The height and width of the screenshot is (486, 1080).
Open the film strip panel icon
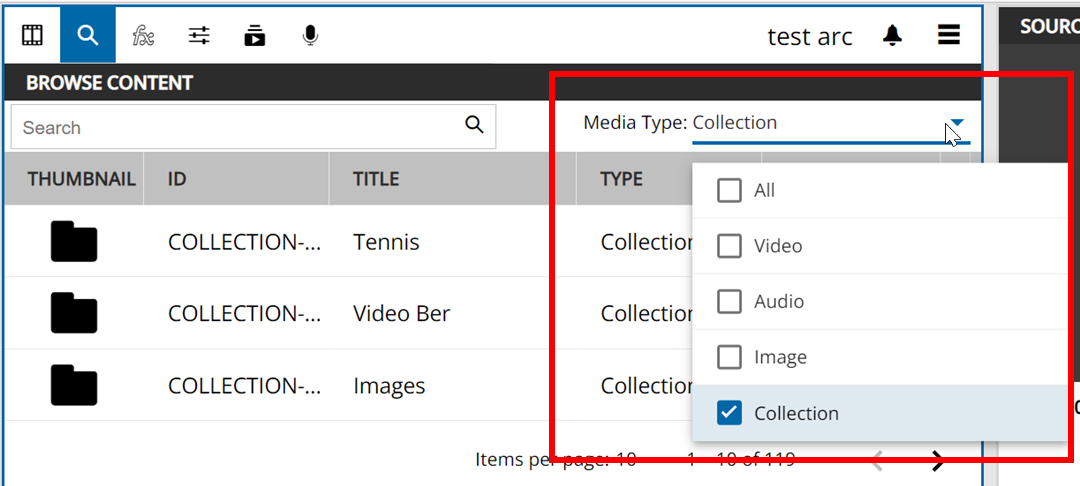[32, 36]
